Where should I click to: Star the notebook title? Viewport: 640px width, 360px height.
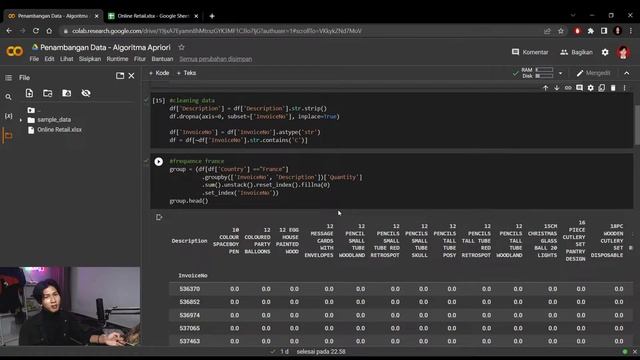181,47
